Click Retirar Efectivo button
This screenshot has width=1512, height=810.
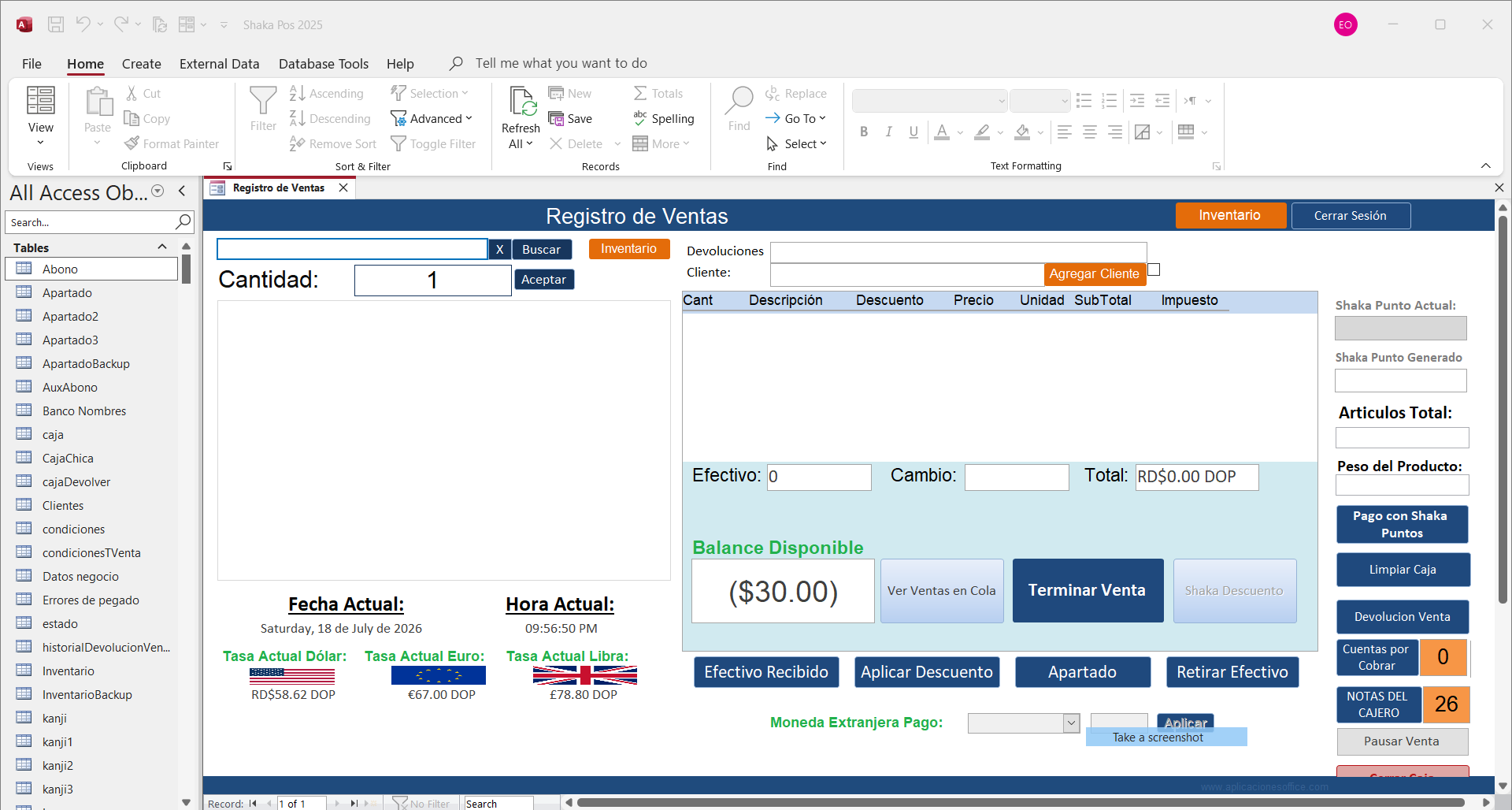tap(1232, 671)
